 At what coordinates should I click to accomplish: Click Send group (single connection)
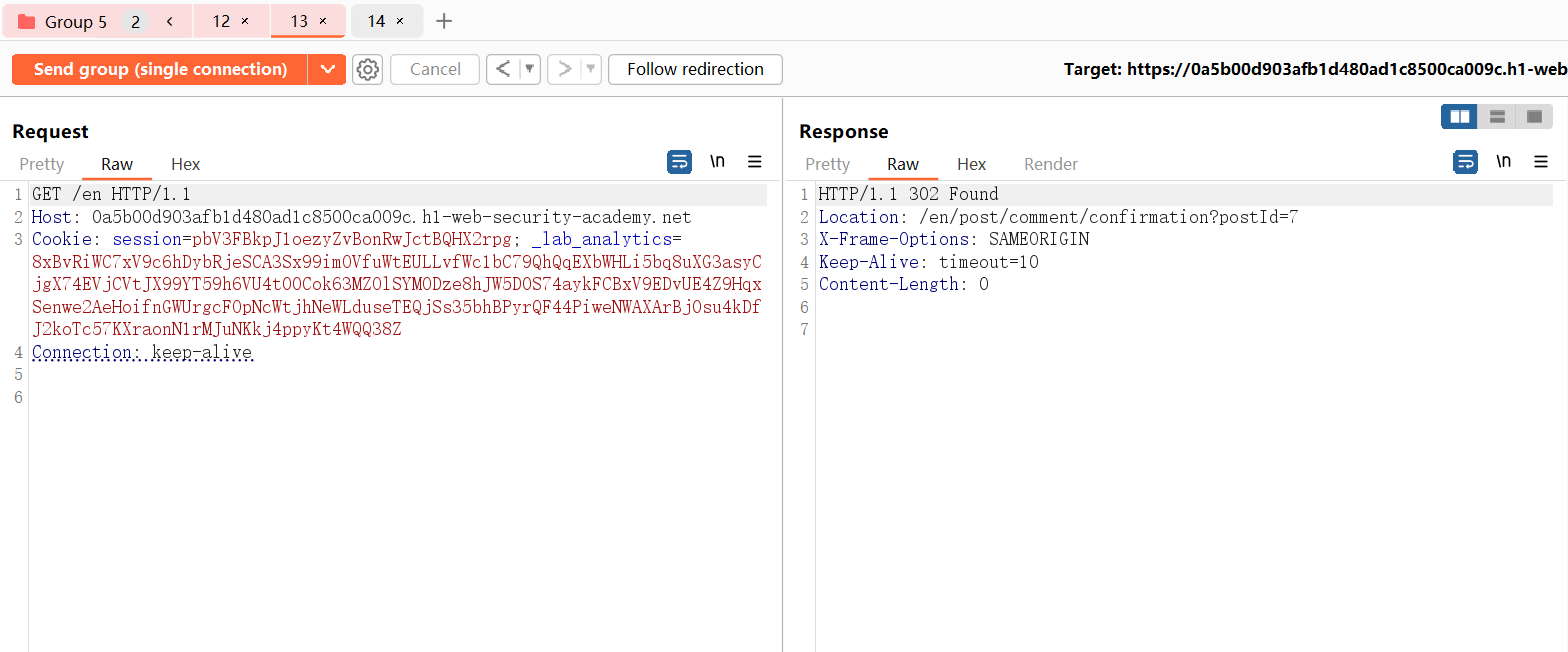pos(160,69)
